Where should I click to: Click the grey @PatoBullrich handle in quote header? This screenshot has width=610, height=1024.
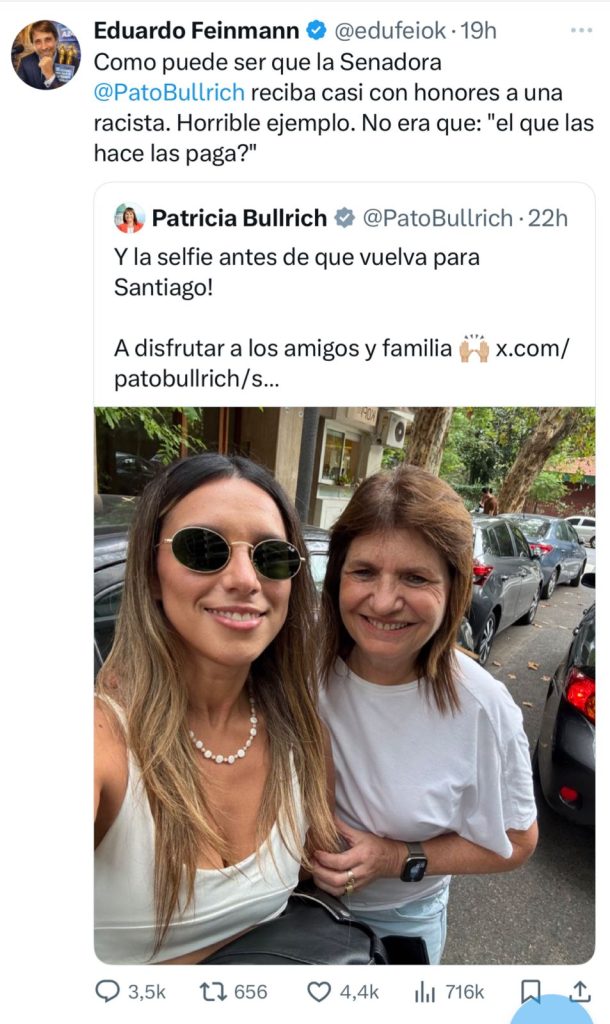436,217
